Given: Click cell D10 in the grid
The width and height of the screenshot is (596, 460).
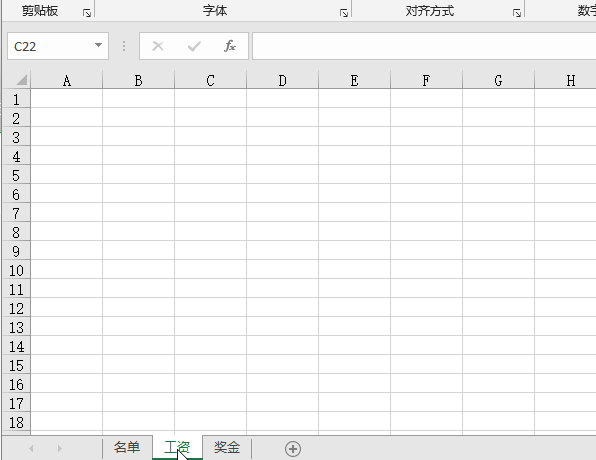Looking at the screenshot, I should point(282,270).
